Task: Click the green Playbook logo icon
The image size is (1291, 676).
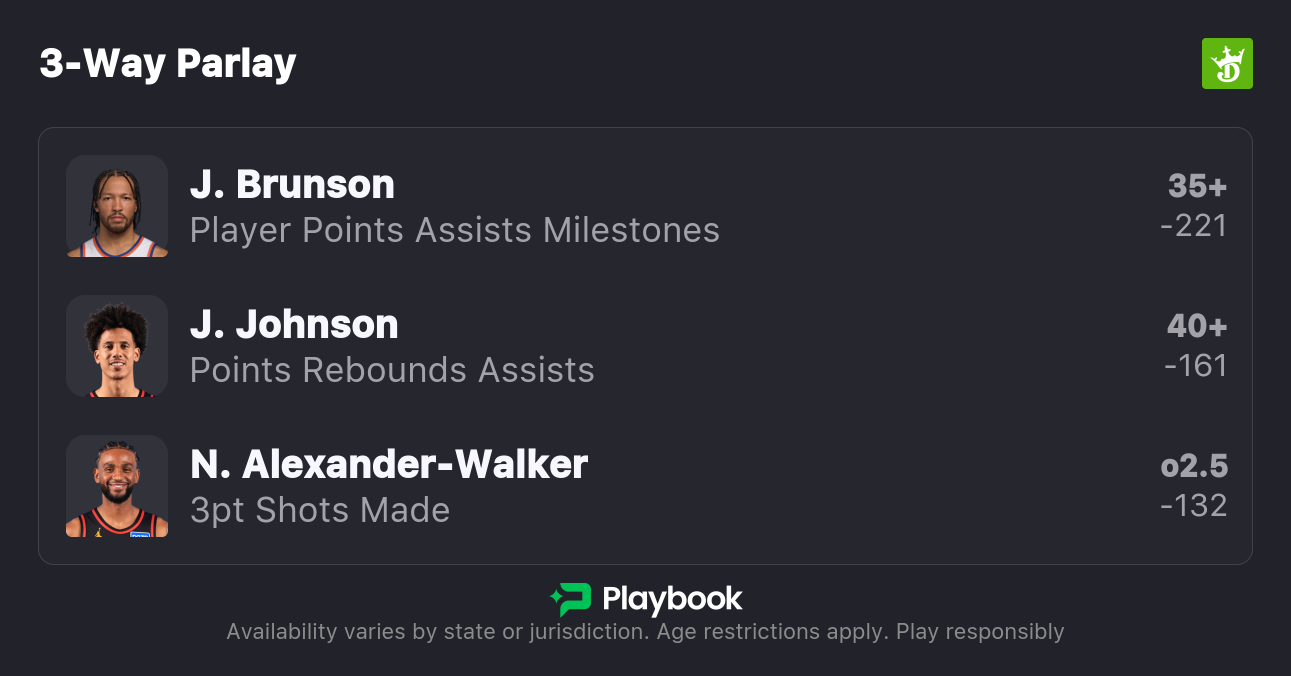Action: (x=571, y=599)
